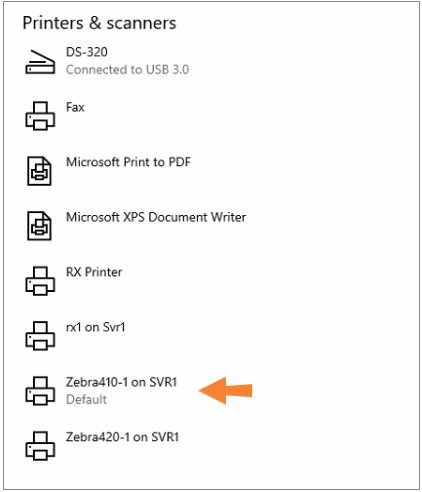Screen dimensions: 422x492
Task: Click the Fax printer icon
Action: [x=40, y=116]
